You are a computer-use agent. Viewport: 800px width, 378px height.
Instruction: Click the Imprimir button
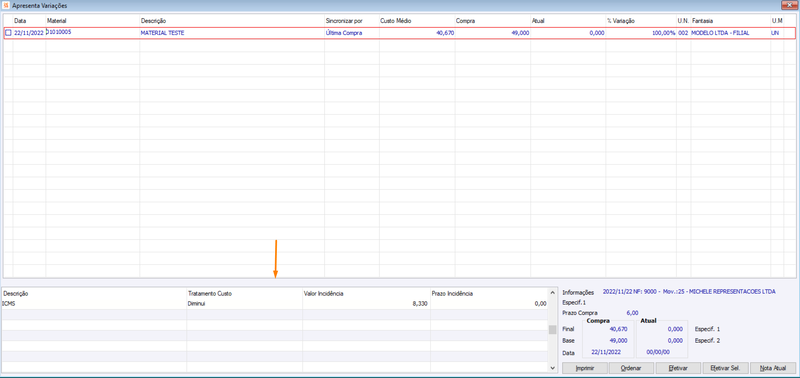click(585, 368)
